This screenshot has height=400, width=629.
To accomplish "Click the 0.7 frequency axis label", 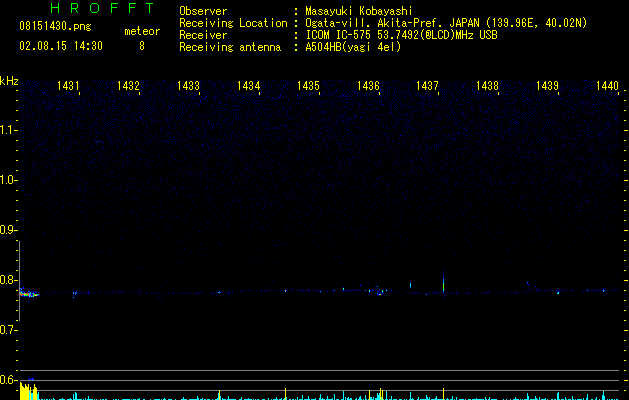I will (8, 330).
